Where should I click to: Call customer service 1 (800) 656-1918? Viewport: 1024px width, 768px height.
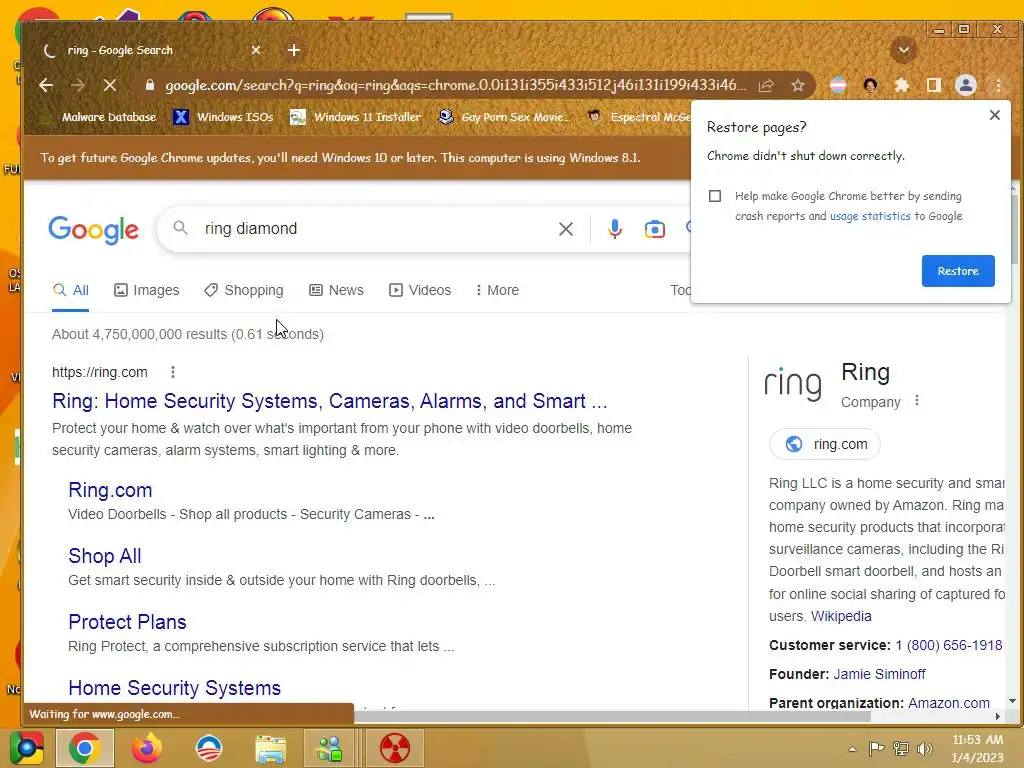click(x=948, y=646)
